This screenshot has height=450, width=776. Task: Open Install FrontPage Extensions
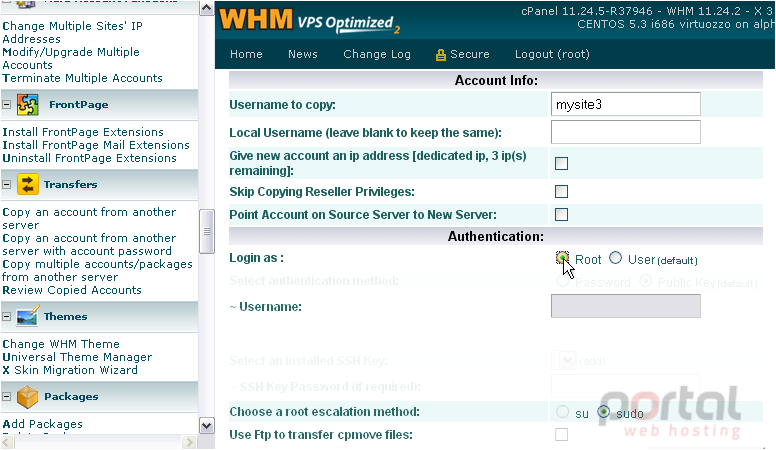pos(83,132)
